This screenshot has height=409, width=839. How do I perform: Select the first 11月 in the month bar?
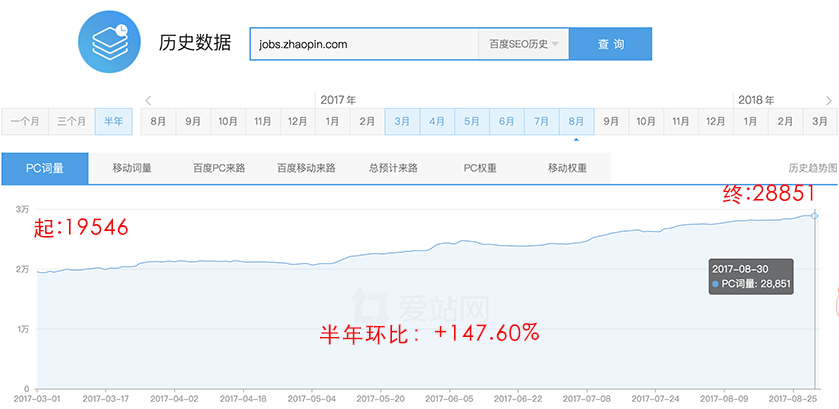(x=262, y=122)
